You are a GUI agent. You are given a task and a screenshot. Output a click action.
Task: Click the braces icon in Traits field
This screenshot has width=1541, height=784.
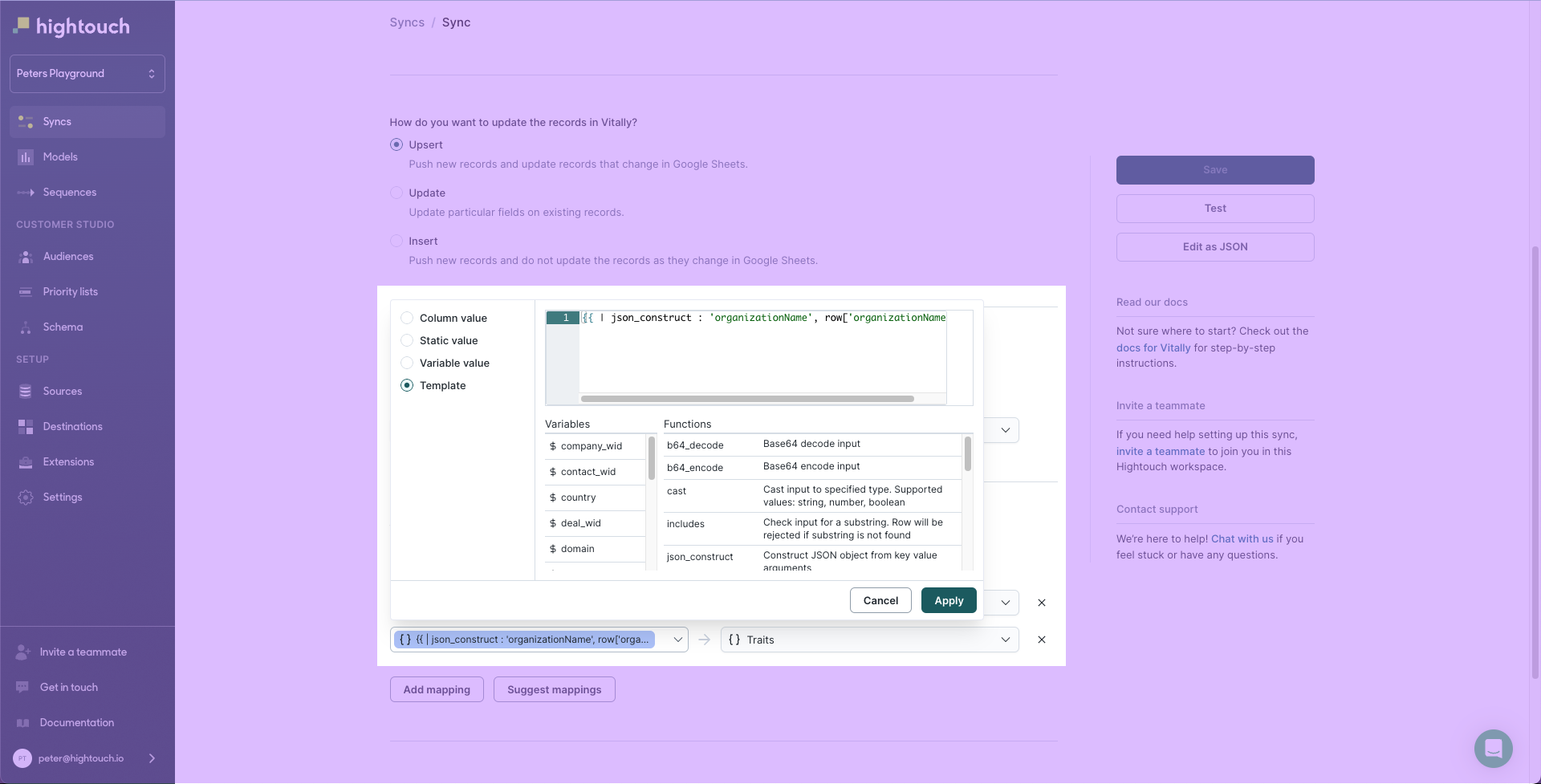[x=734, y=640]
